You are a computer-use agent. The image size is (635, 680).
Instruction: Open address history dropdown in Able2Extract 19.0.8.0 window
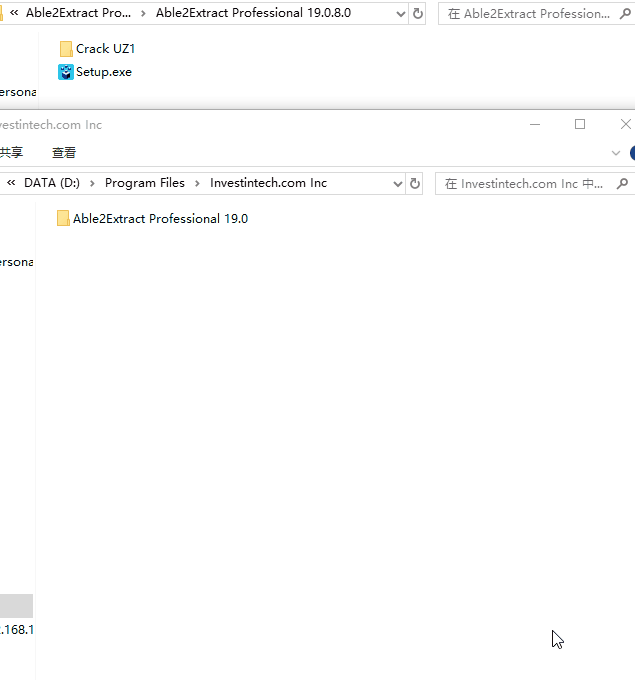tap(400, 14)
